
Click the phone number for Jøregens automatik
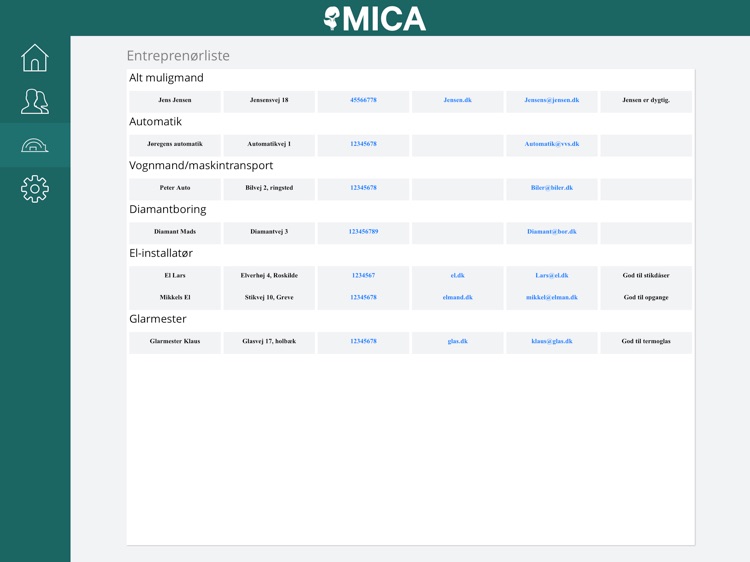click(x=363, y=143)
